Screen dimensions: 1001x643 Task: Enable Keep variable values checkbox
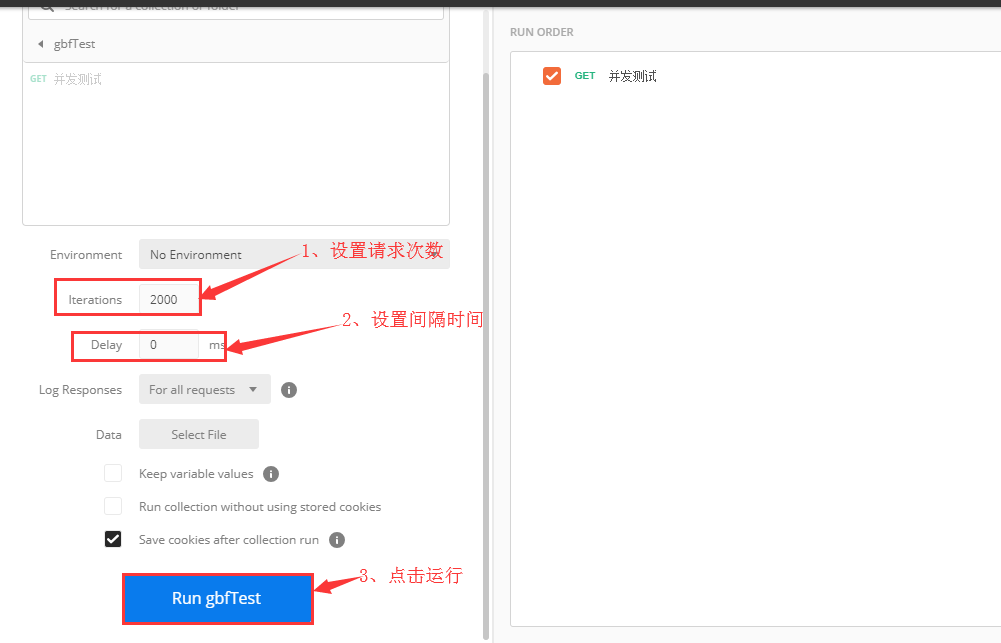pos(113,473)
